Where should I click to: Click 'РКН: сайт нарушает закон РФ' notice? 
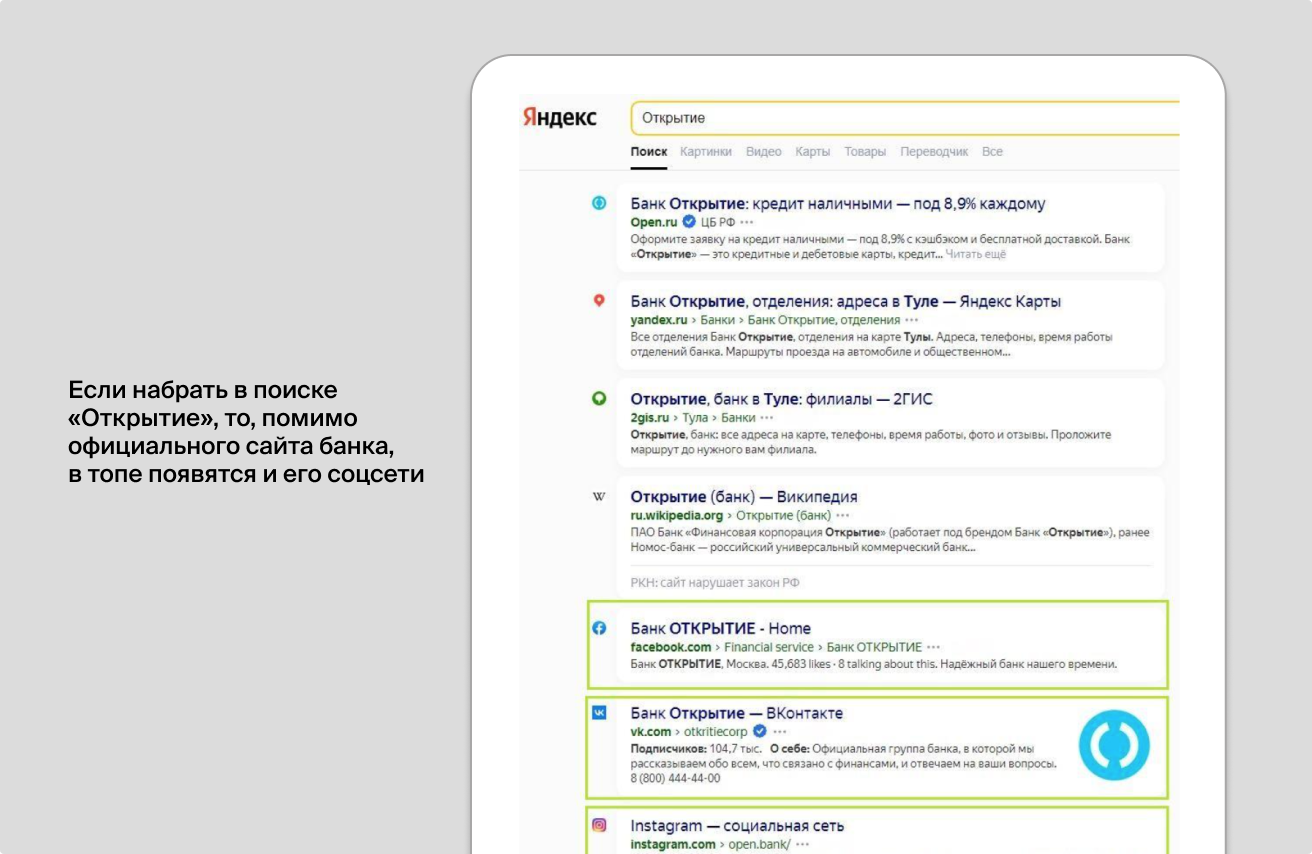pos(715,582)
